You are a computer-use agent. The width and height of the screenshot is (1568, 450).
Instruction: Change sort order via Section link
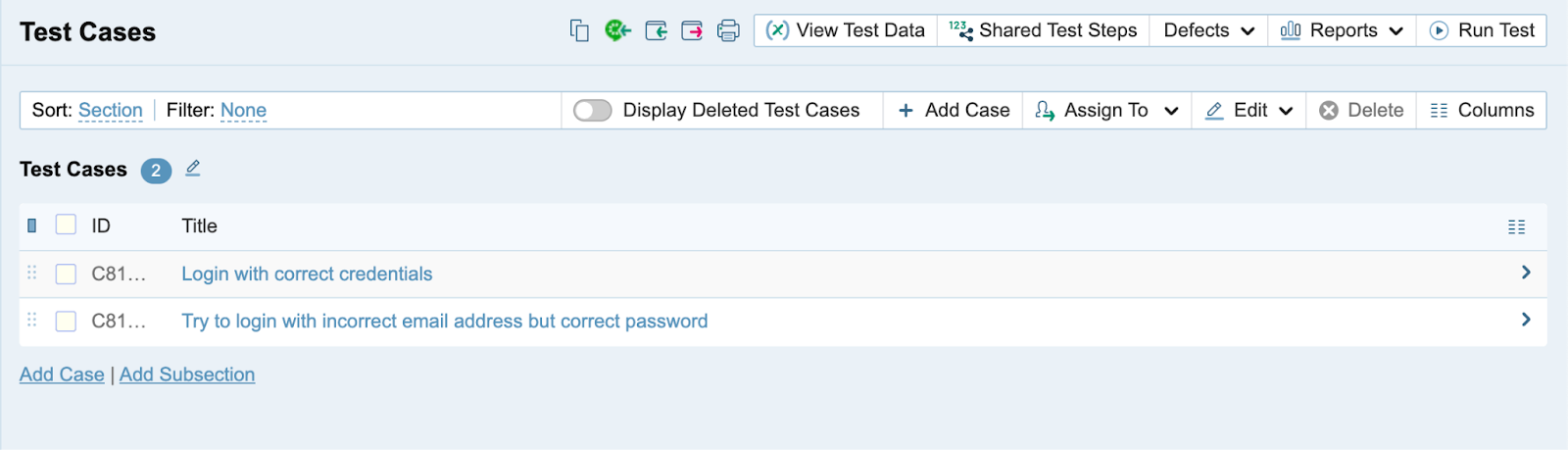[x=111, y=111]
